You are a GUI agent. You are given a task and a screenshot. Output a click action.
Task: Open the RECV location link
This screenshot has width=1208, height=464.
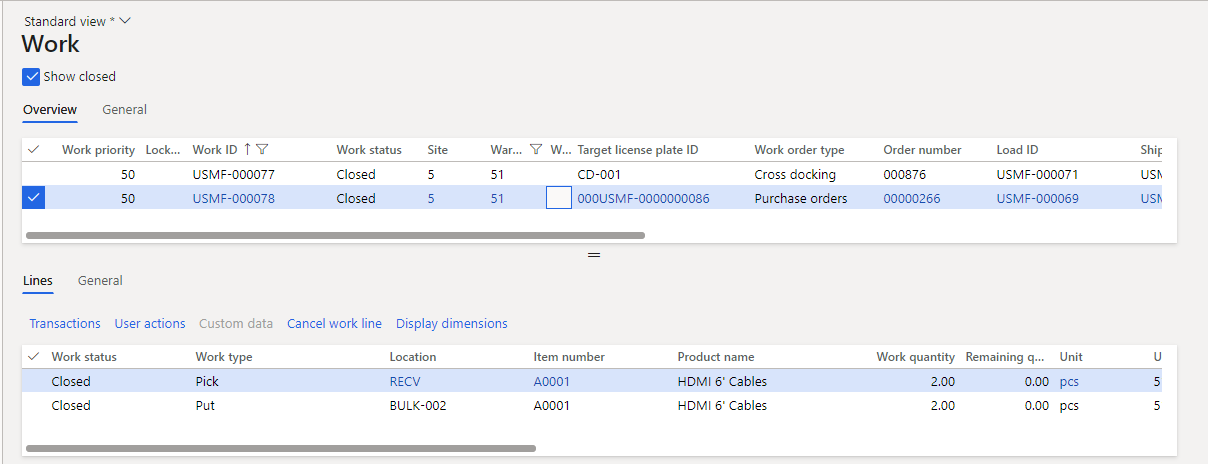pyautogui.click(x=407, y=381)
